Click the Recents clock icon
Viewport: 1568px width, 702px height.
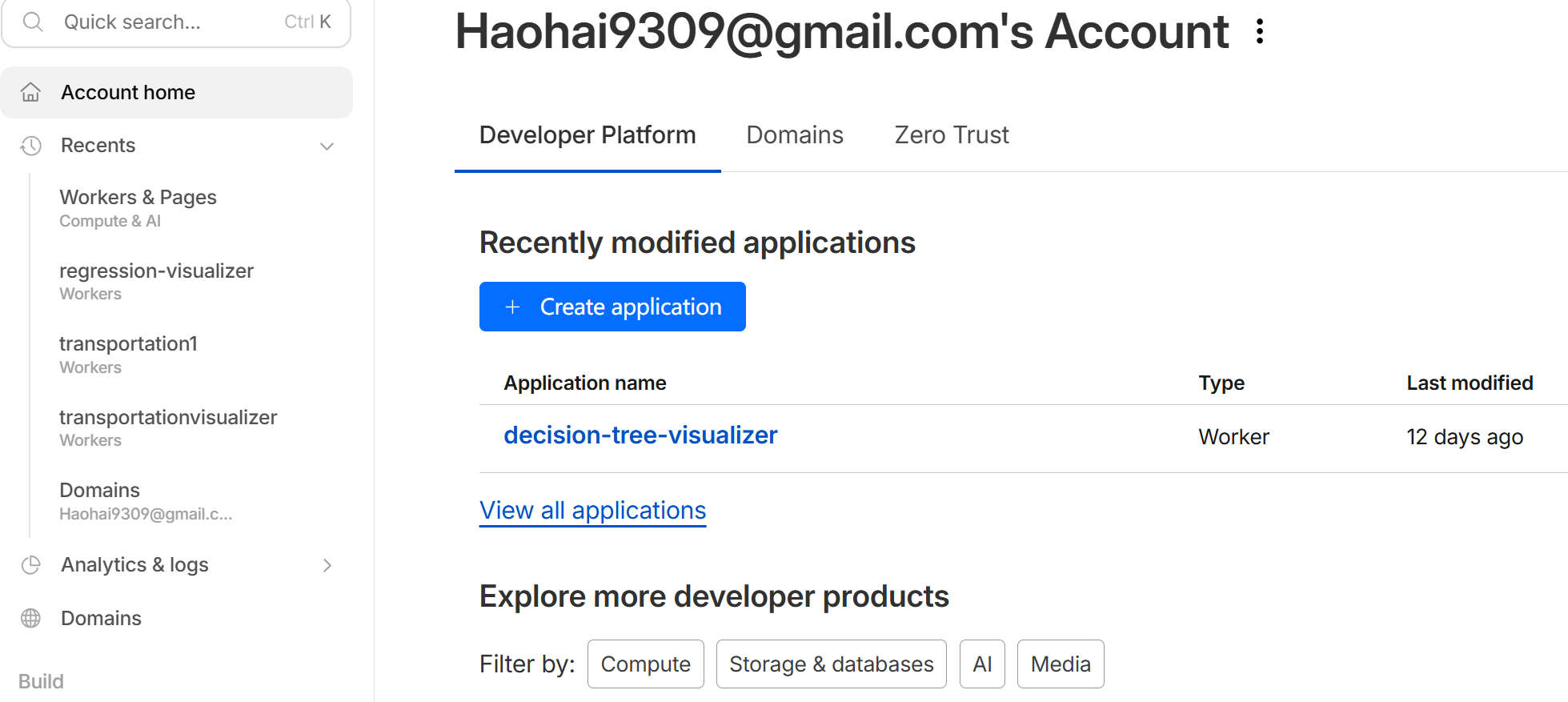(x=30, y=146)
